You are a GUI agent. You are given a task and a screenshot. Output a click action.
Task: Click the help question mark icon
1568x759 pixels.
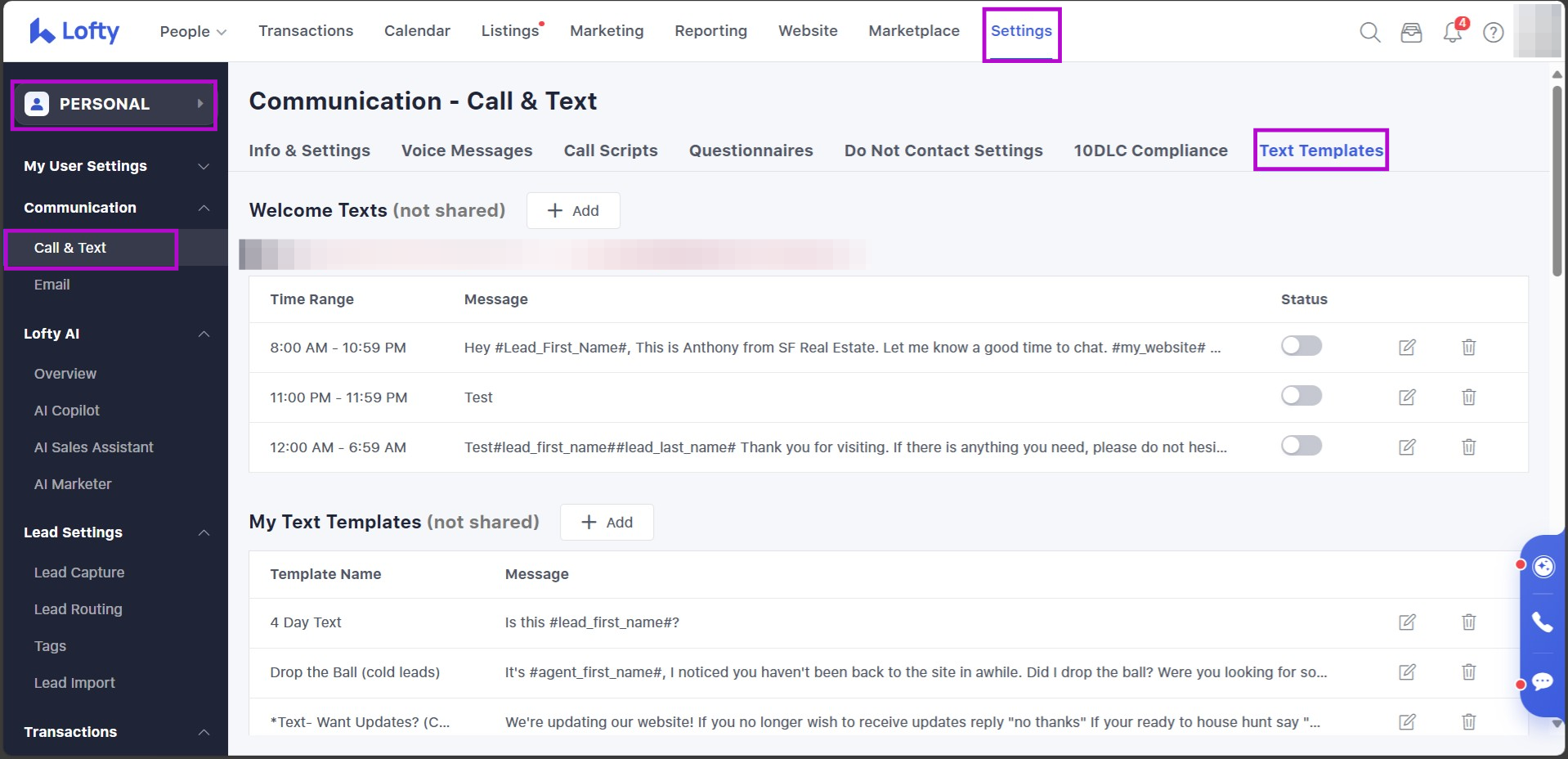coord(1493,32)
